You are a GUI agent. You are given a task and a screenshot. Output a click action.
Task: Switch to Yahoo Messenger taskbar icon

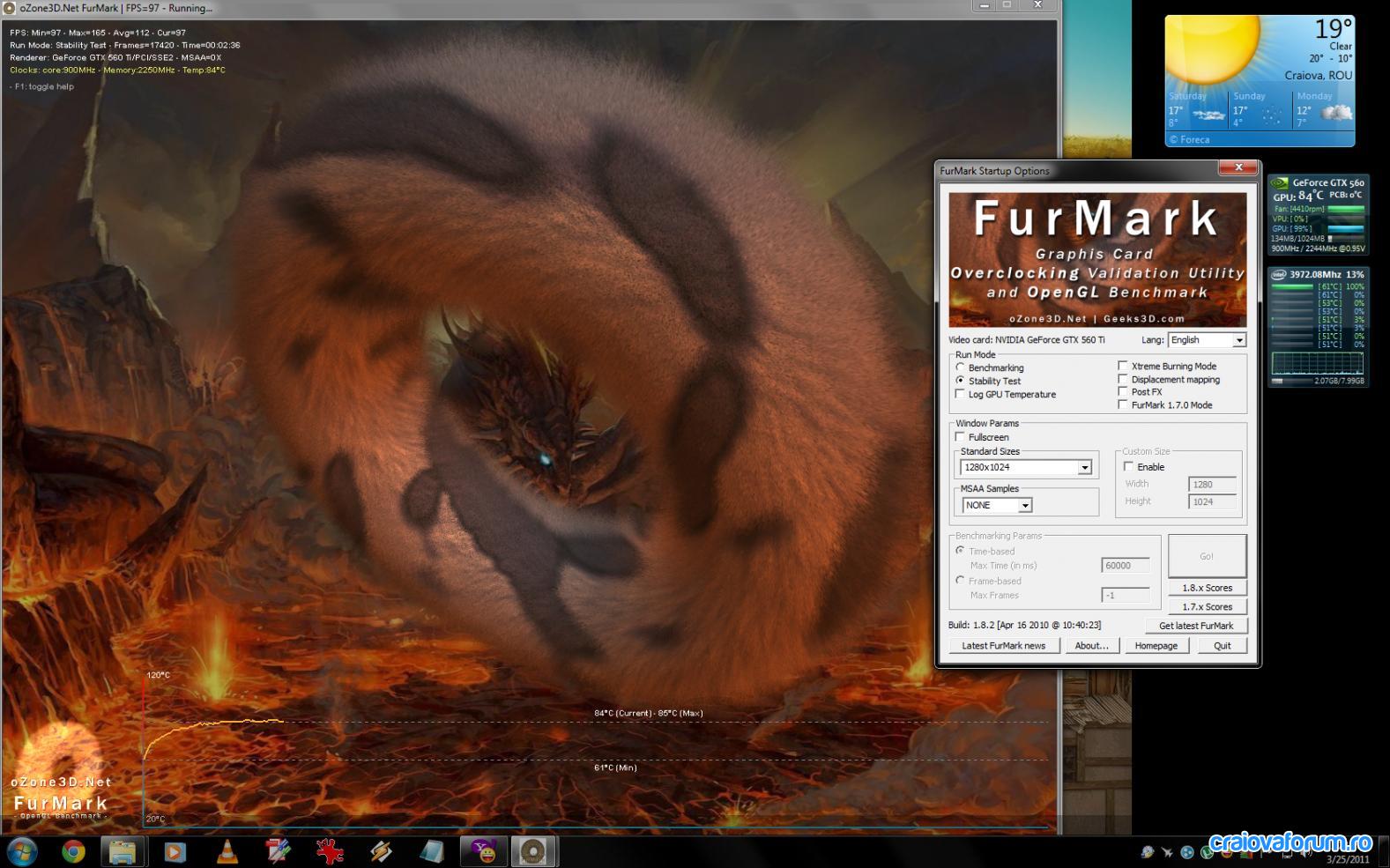coord(484,851)
